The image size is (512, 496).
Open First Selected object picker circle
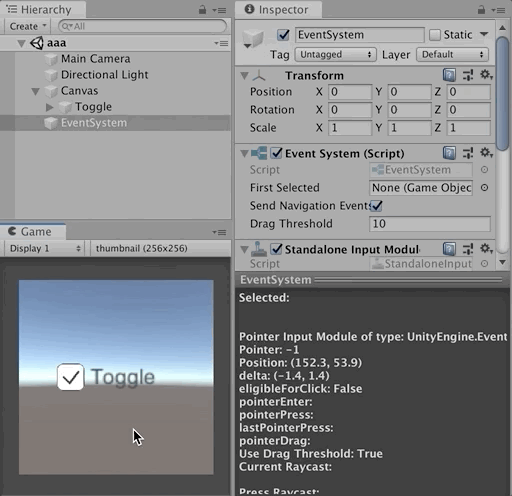(x=484, y=188)
